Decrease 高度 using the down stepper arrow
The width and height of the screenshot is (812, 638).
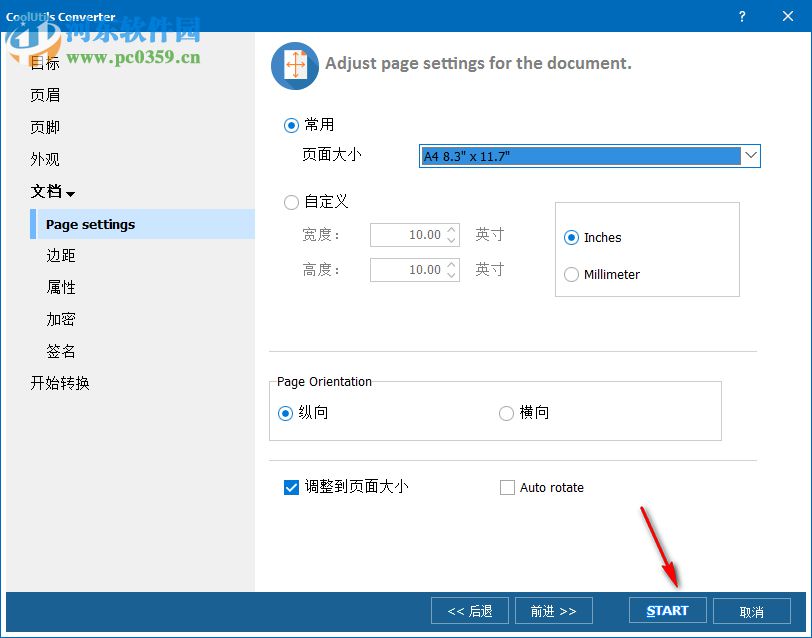point(452,274)
